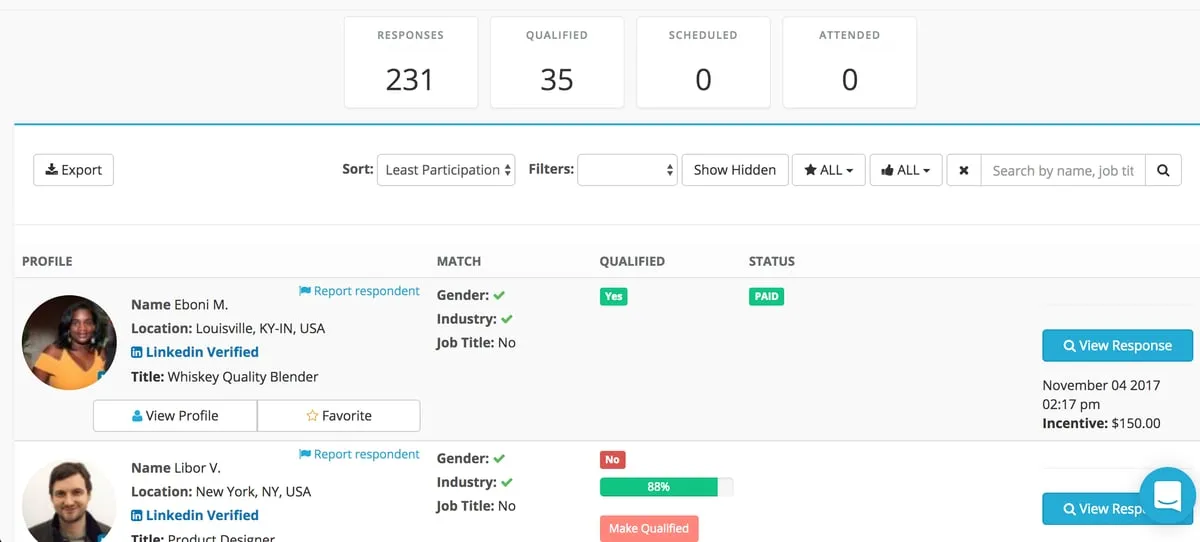Click the Scheduled 0 stat card
Screen dimensions: 1200x542
click(703, 62)
